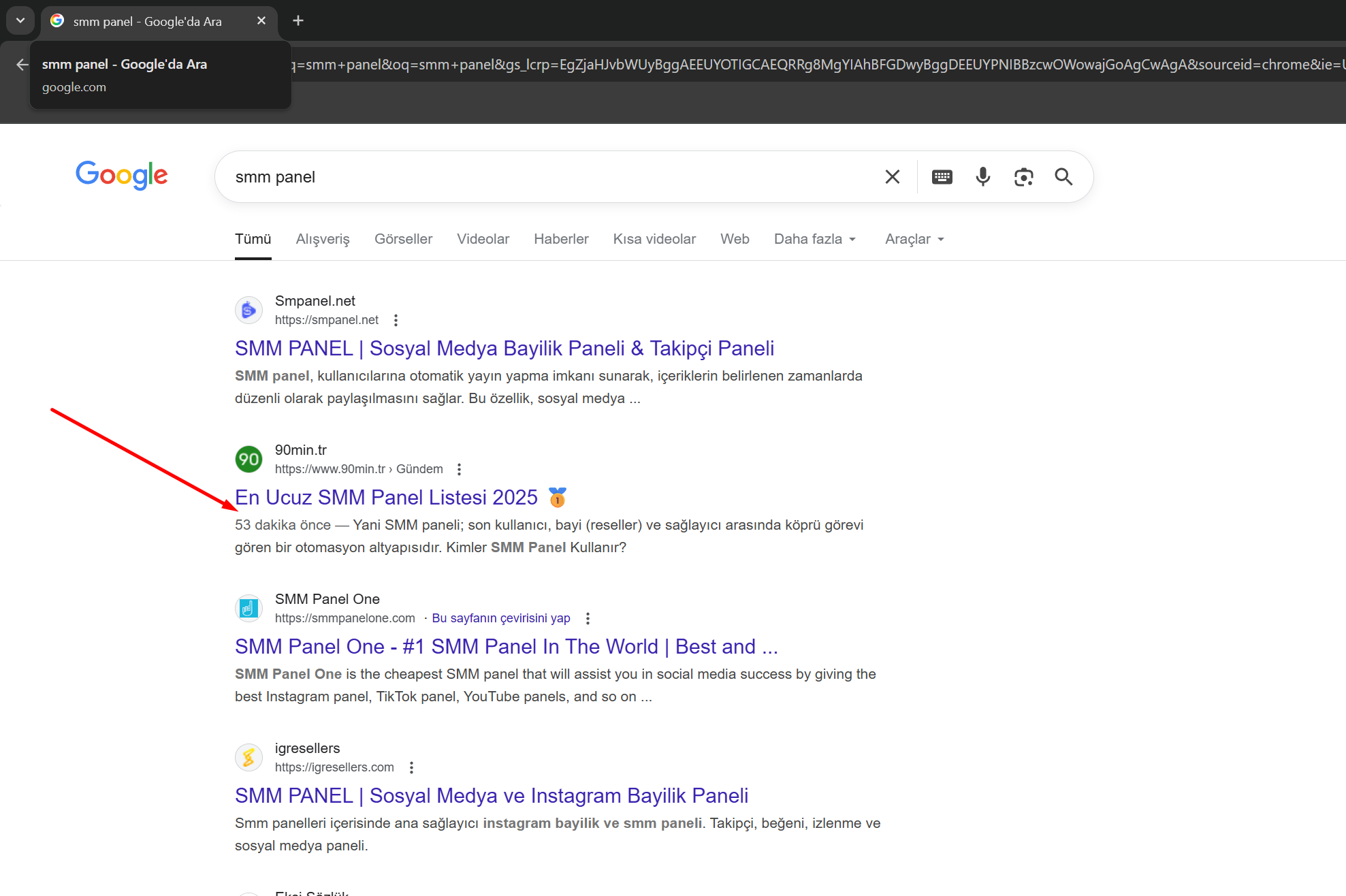Click Bu sayfanın çevirisini yap link
Viewport: 1346px width, 896px height.
pos(501,618)
